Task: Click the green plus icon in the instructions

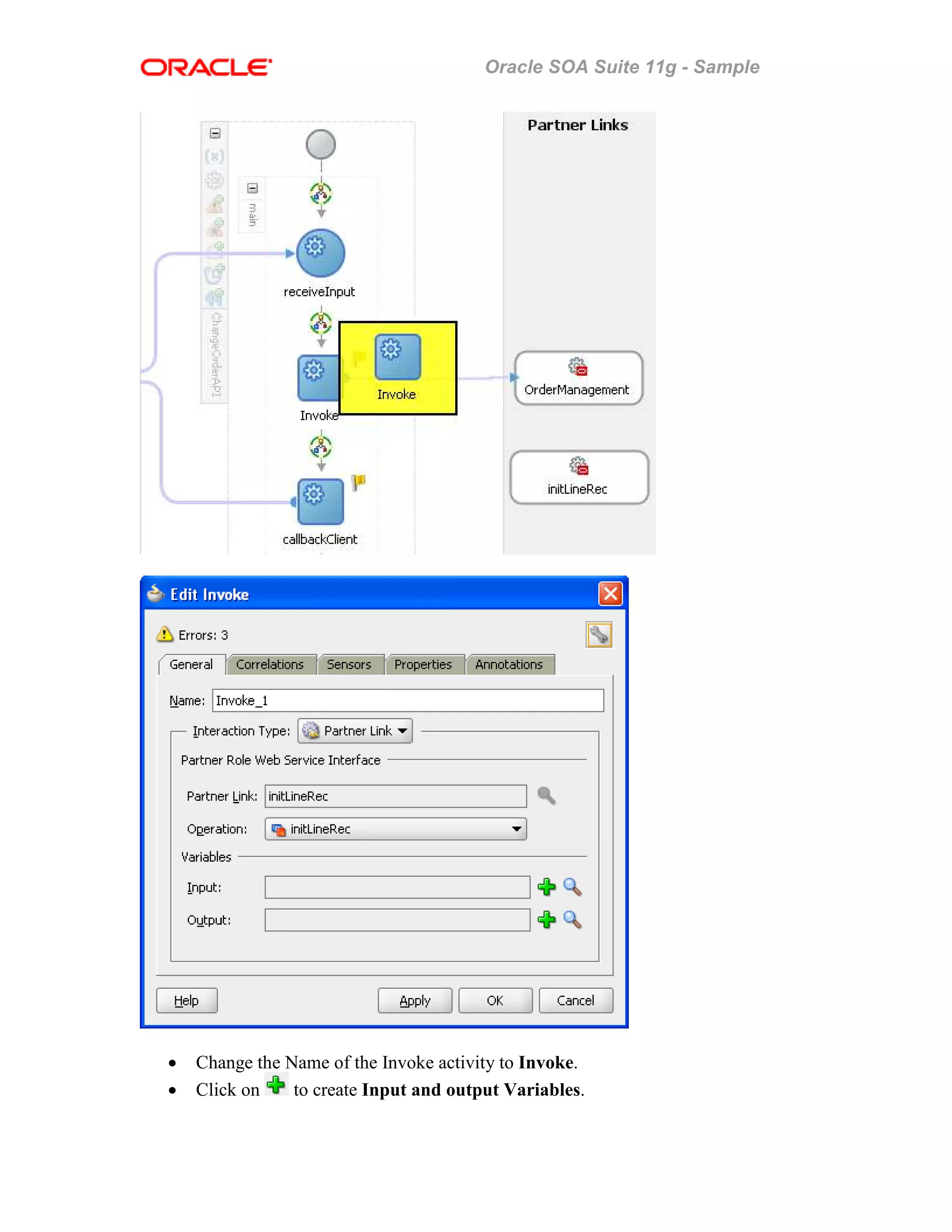Action: click(x=277, y=1085)
